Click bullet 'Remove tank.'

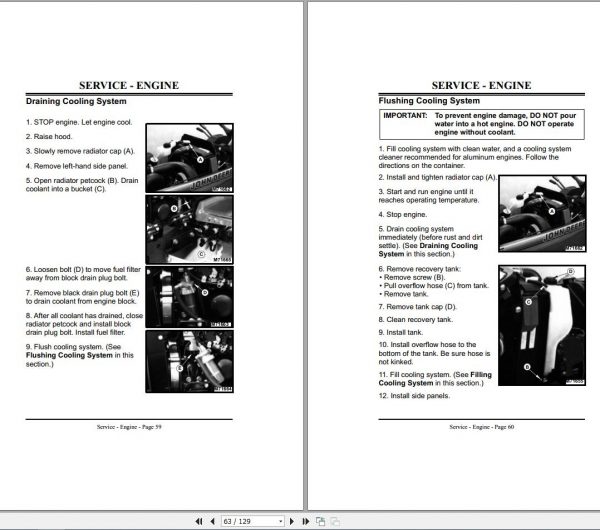(x=404, y=294)
